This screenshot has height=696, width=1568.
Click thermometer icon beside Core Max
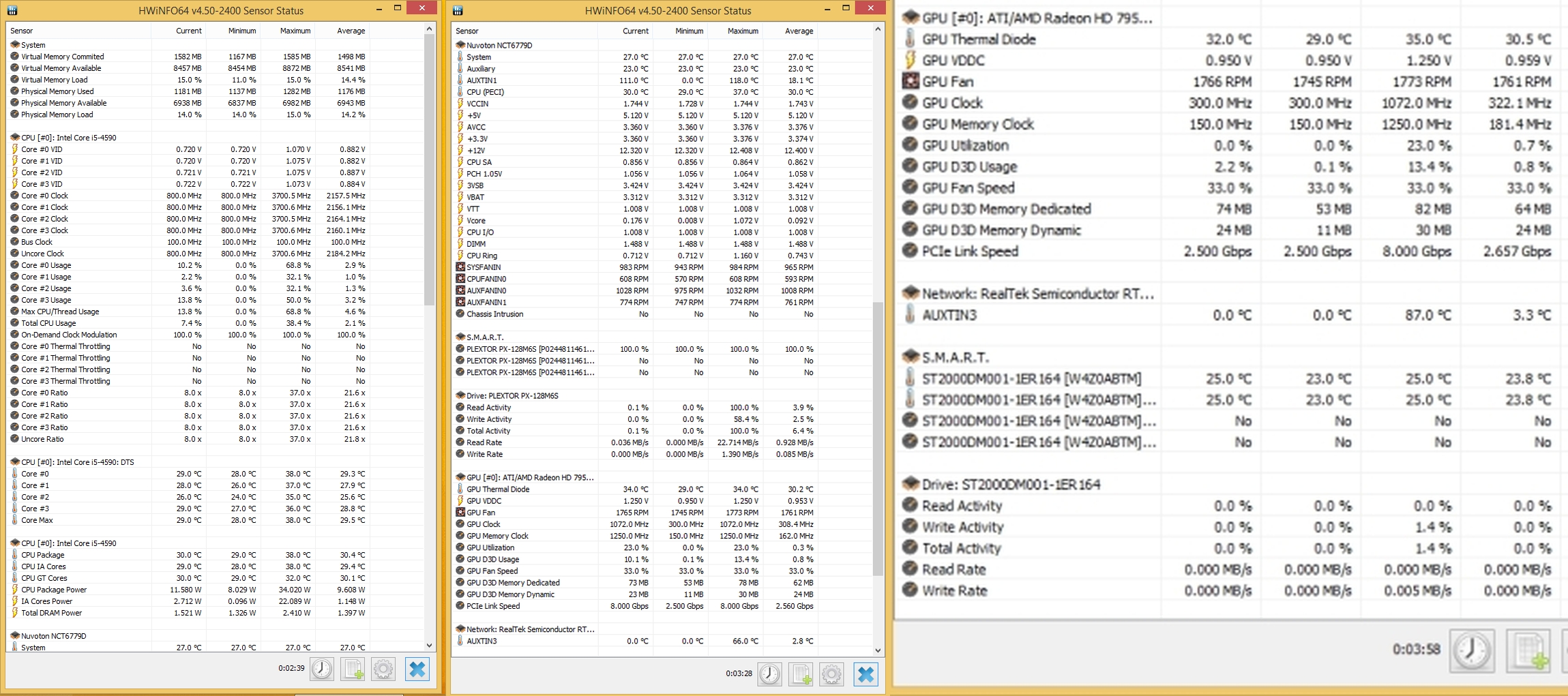point(14,520)
